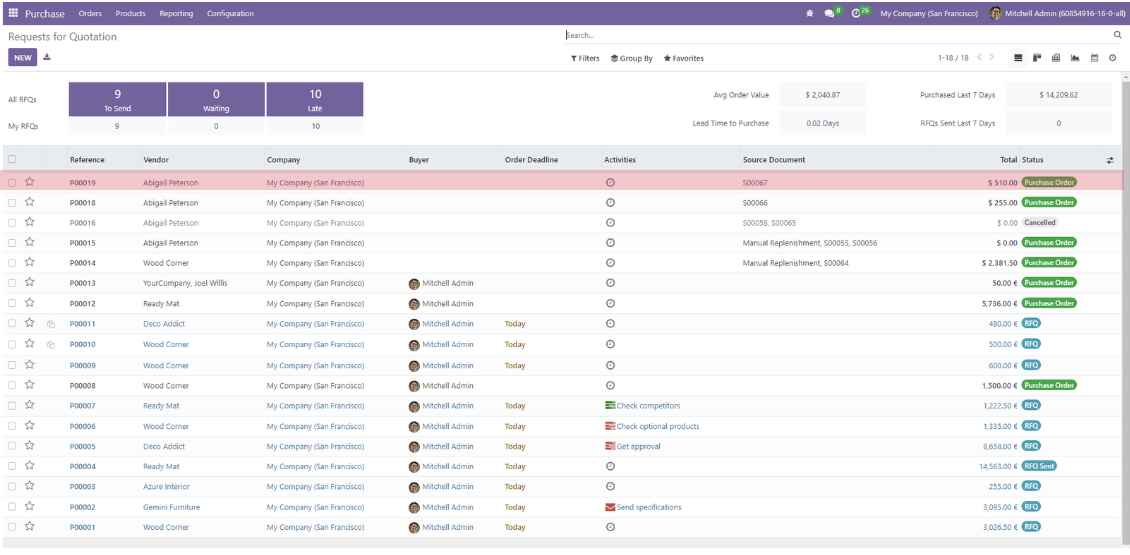Click the green Purchase Order badge for P00018

[x=1049, y=202]
